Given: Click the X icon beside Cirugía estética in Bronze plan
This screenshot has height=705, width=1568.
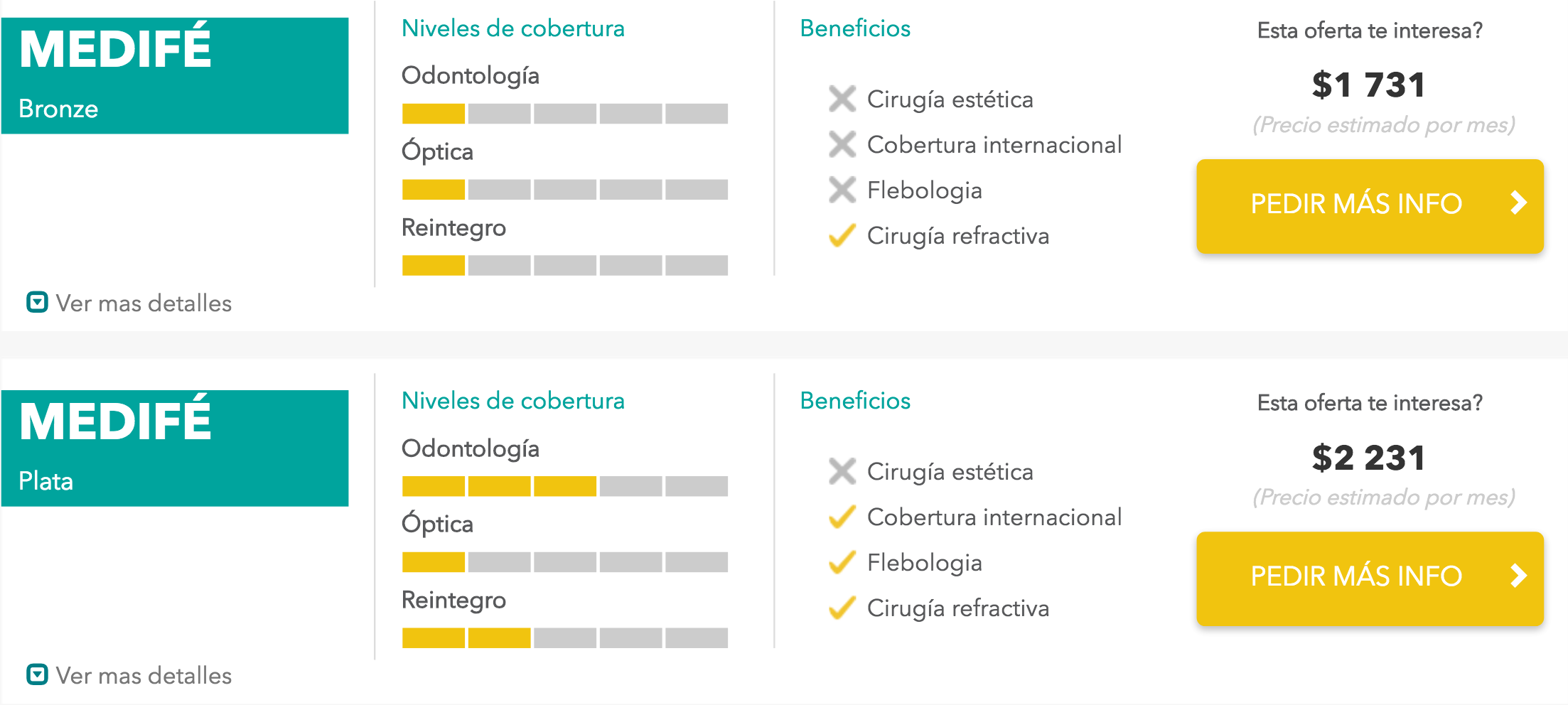Looking at the screenshot, I should [842, 99].
